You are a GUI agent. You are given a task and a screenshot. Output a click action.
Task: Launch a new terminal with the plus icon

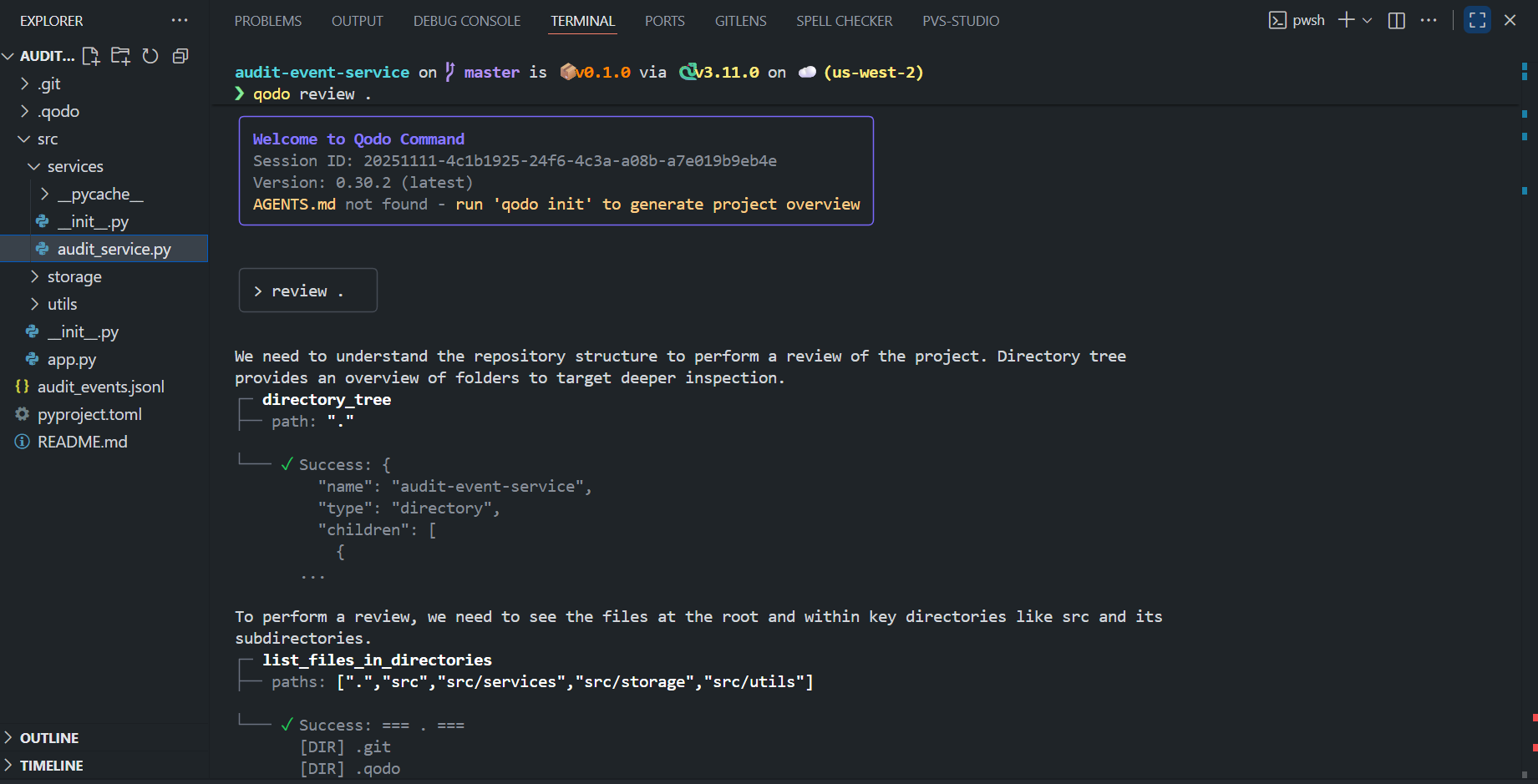[x=1345, y=19]
